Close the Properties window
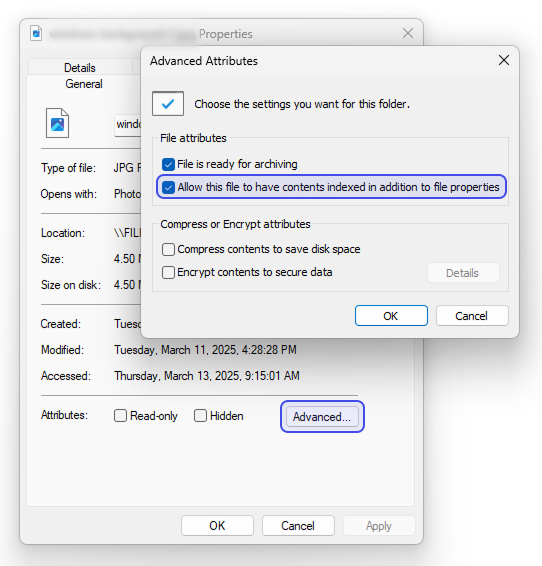Image resolution: width=542 pixels, height=566 pixels. [x=408, y=33]
